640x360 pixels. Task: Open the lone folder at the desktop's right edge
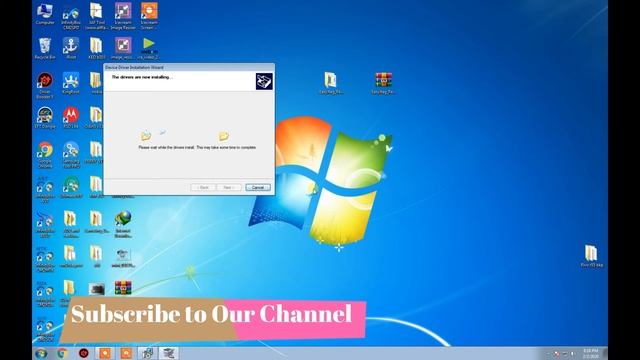[591, 256]
